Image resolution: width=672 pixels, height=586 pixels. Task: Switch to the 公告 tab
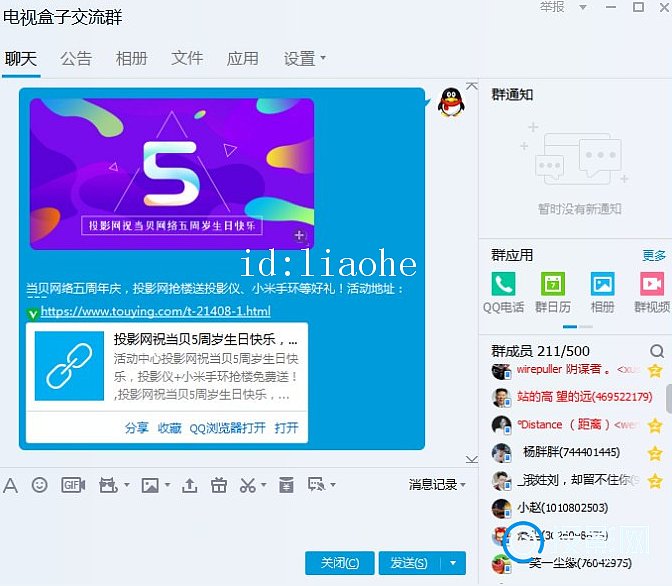[76, 59]
